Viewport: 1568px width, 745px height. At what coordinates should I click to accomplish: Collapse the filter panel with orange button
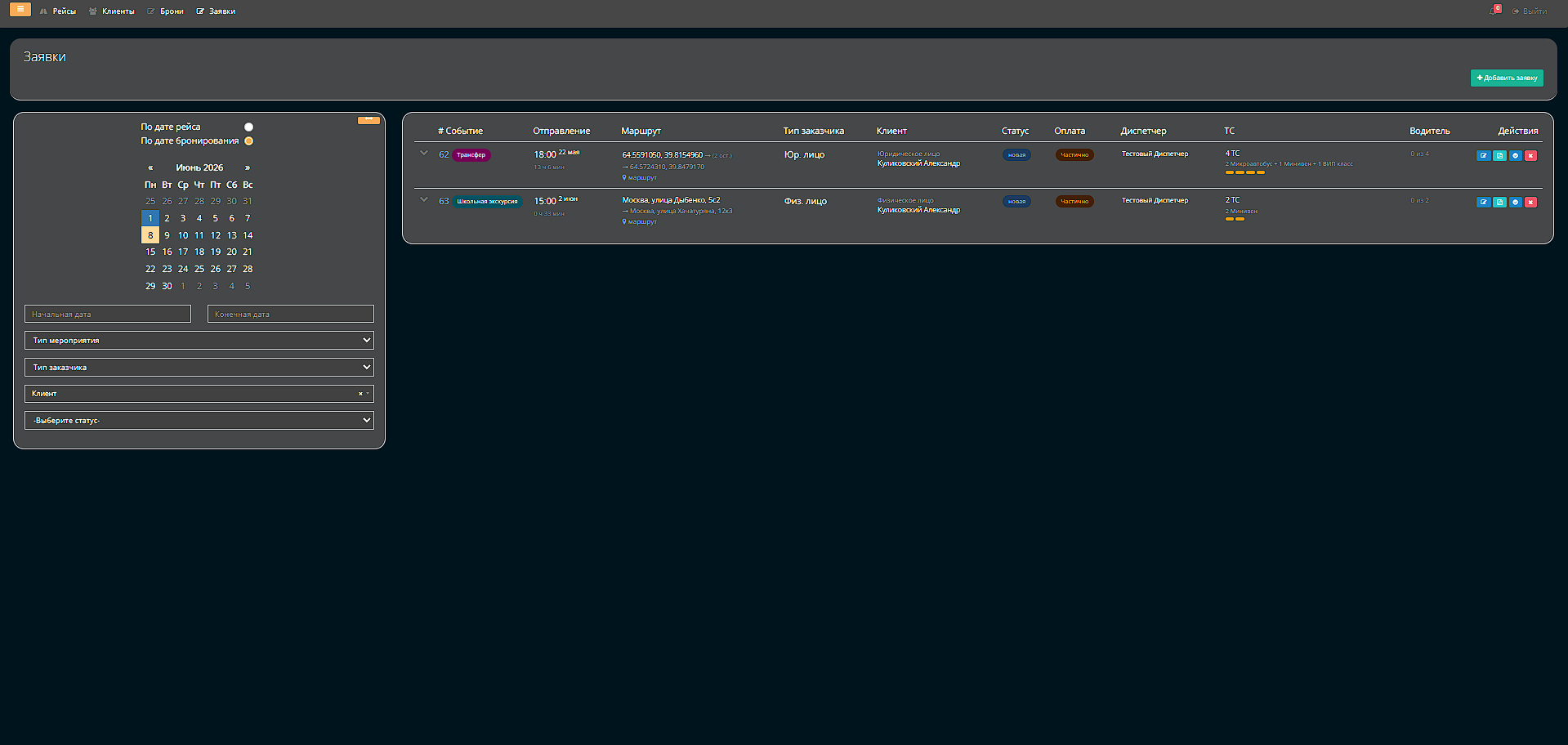coord(369,120)
